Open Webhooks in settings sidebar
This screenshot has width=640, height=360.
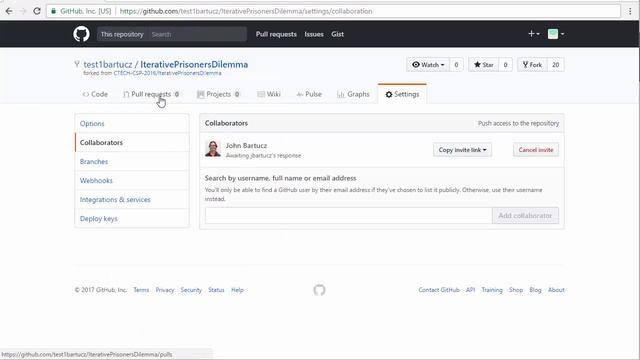click(x=132, y=180)
